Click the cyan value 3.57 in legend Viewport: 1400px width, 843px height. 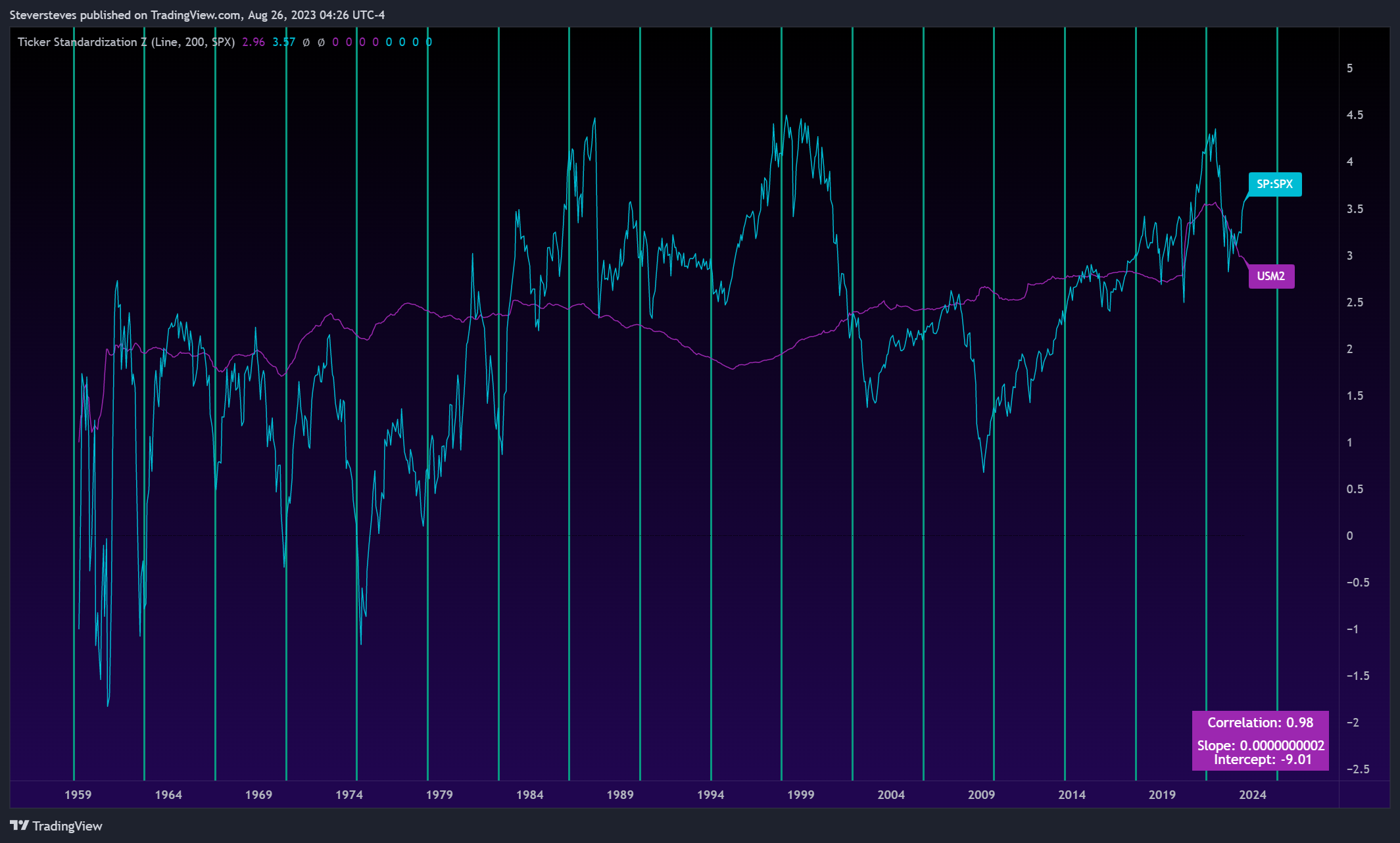(x=284, y=42)
